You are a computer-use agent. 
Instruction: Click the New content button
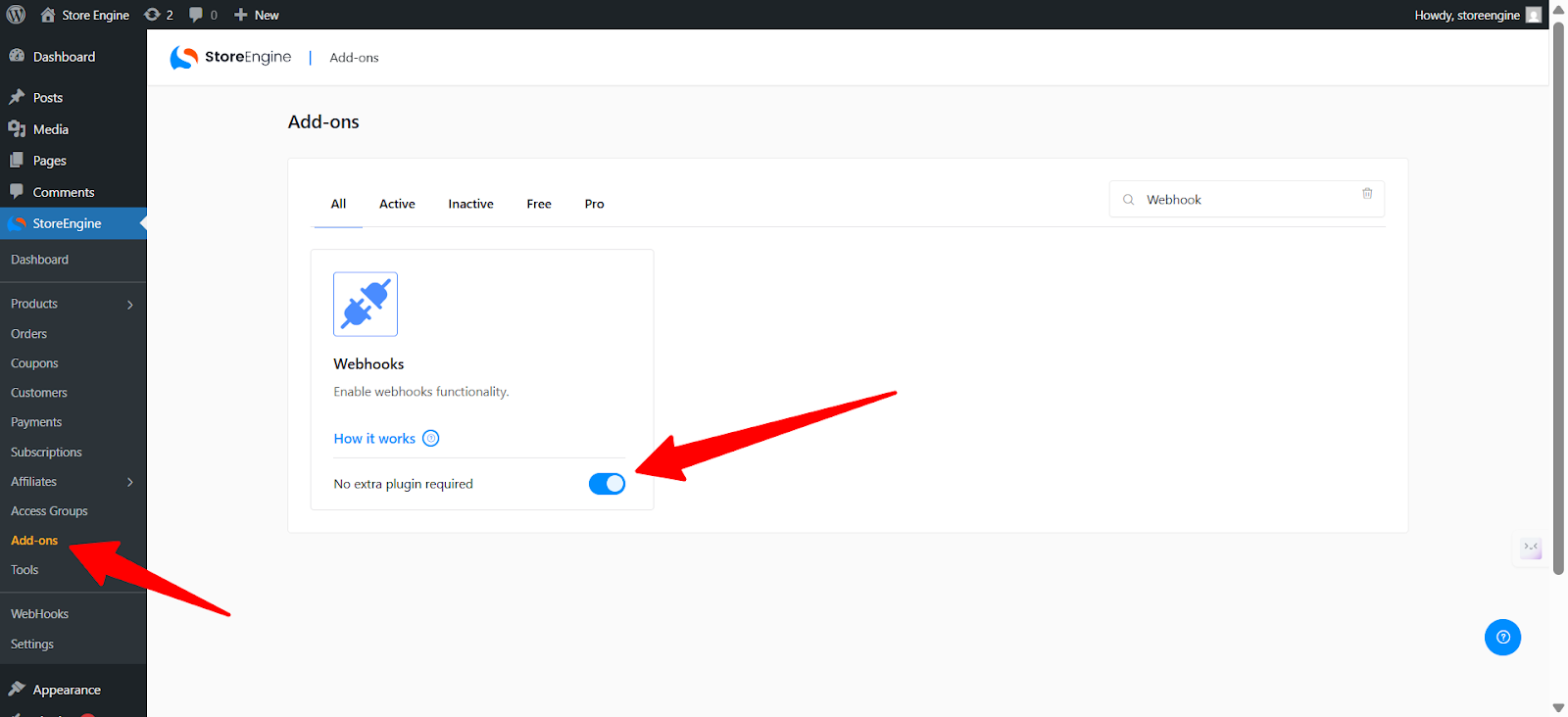pos(257,15)
